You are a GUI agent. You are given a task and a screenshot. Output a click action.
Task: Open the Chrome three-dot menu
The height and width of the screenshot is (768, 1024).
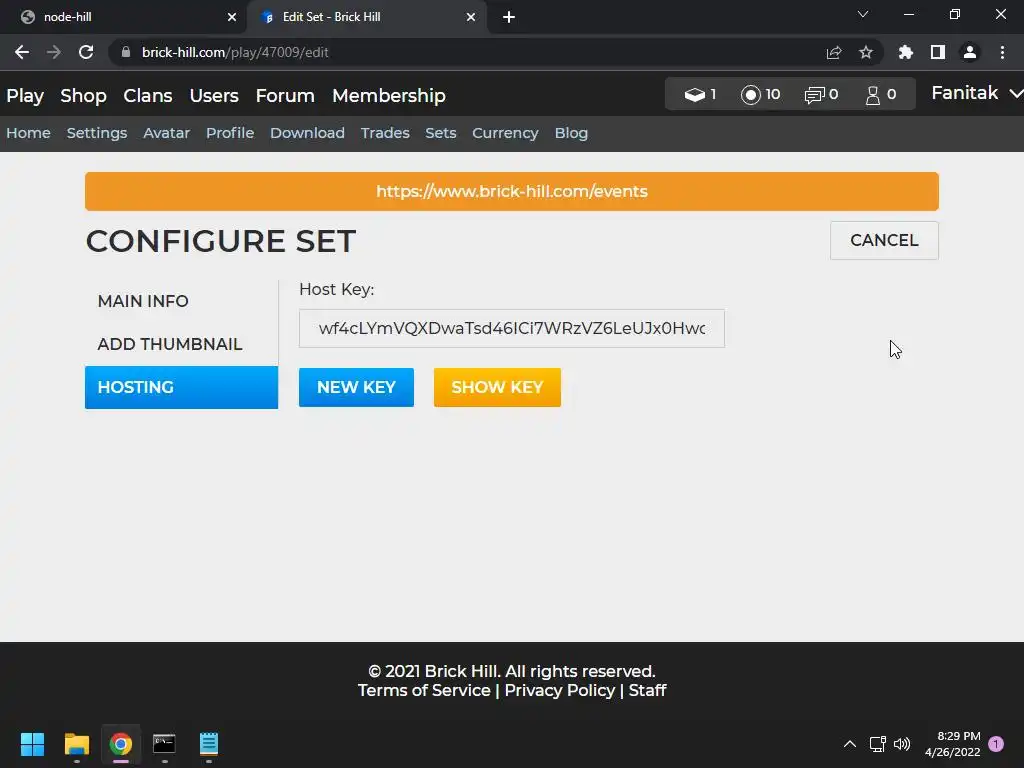1002,52
